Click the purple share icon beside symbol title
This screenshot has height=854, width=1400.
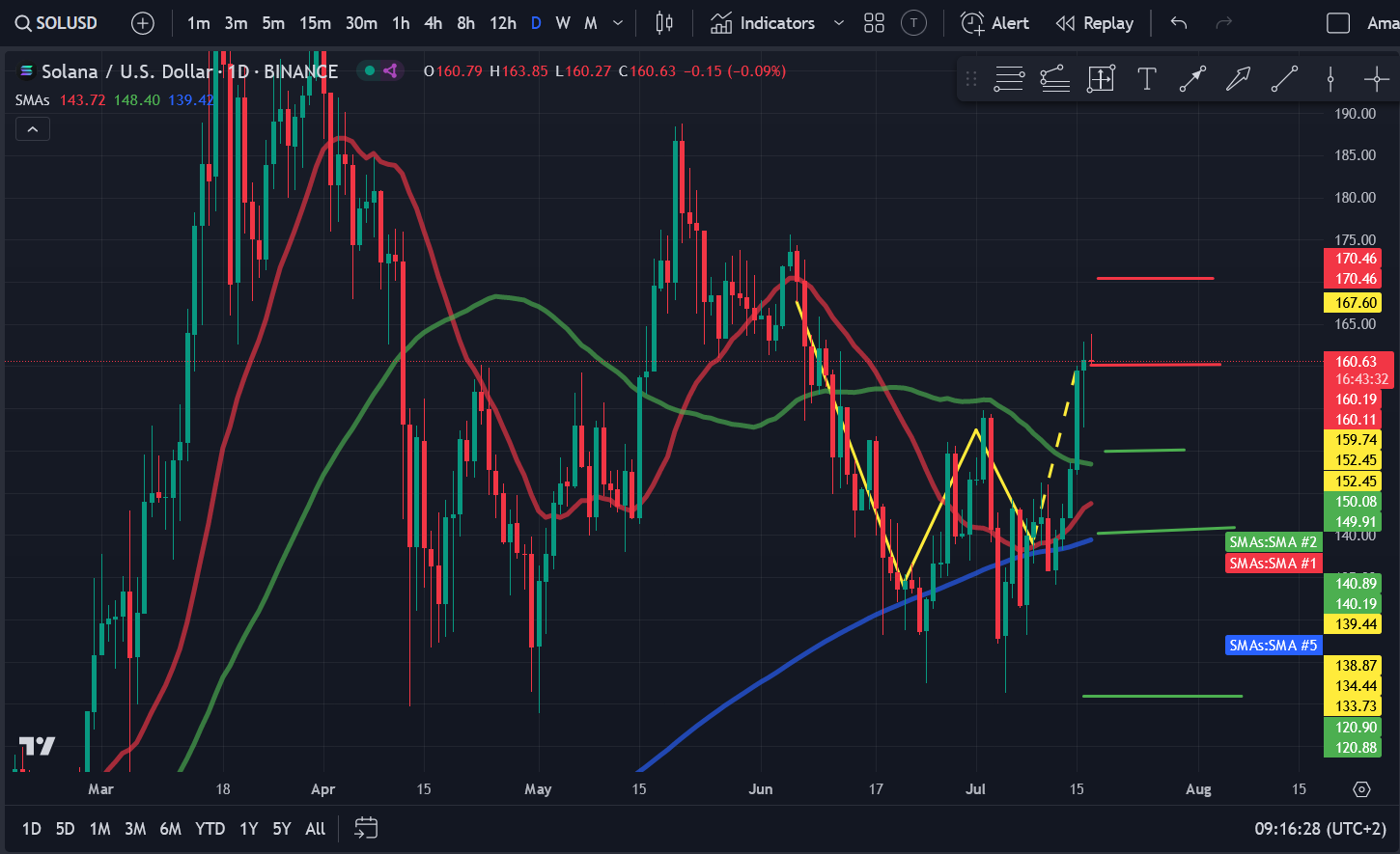coord(391,70)
